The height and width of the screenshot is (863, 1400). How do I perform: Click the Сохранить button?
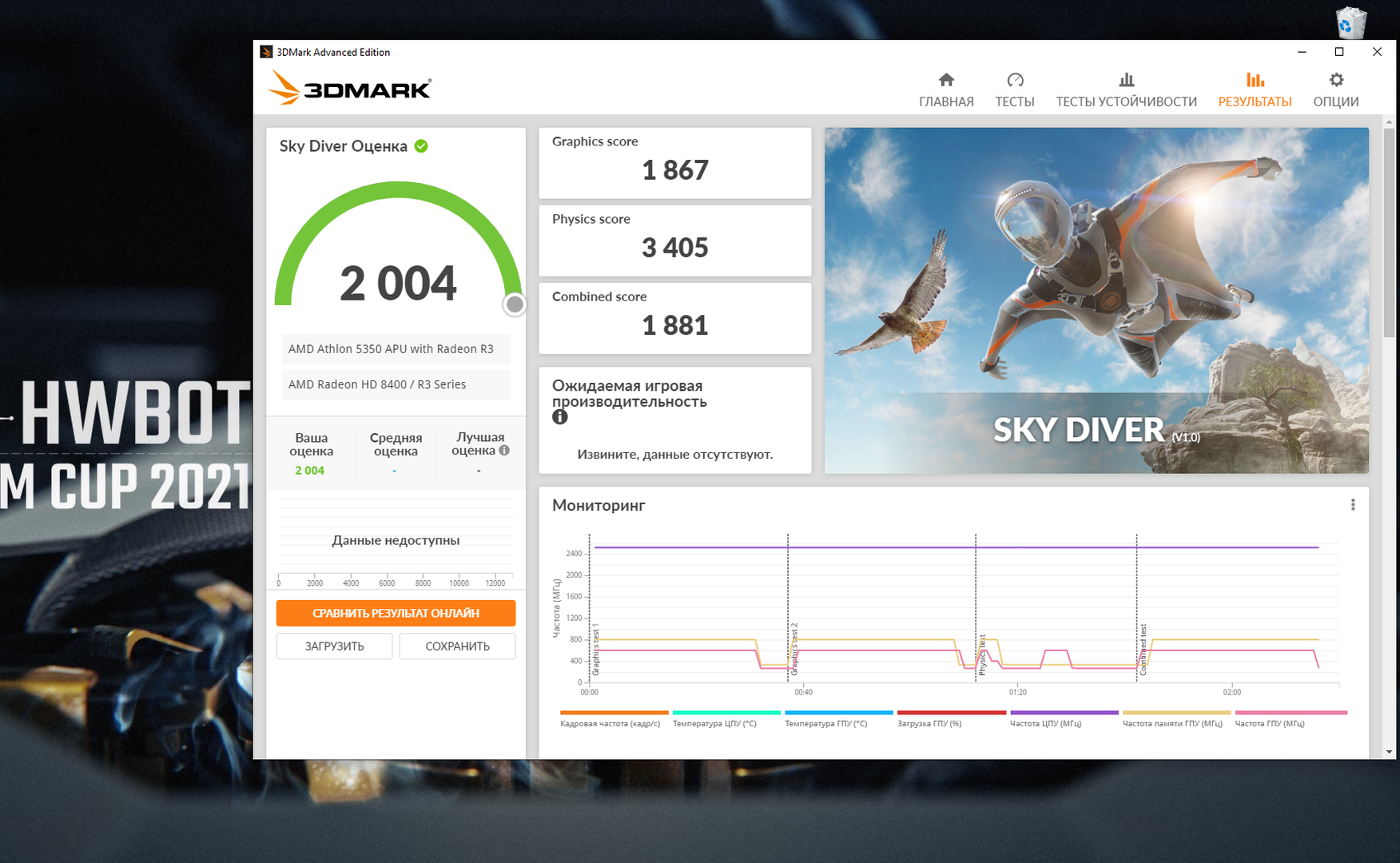click(x=457, y=646)
